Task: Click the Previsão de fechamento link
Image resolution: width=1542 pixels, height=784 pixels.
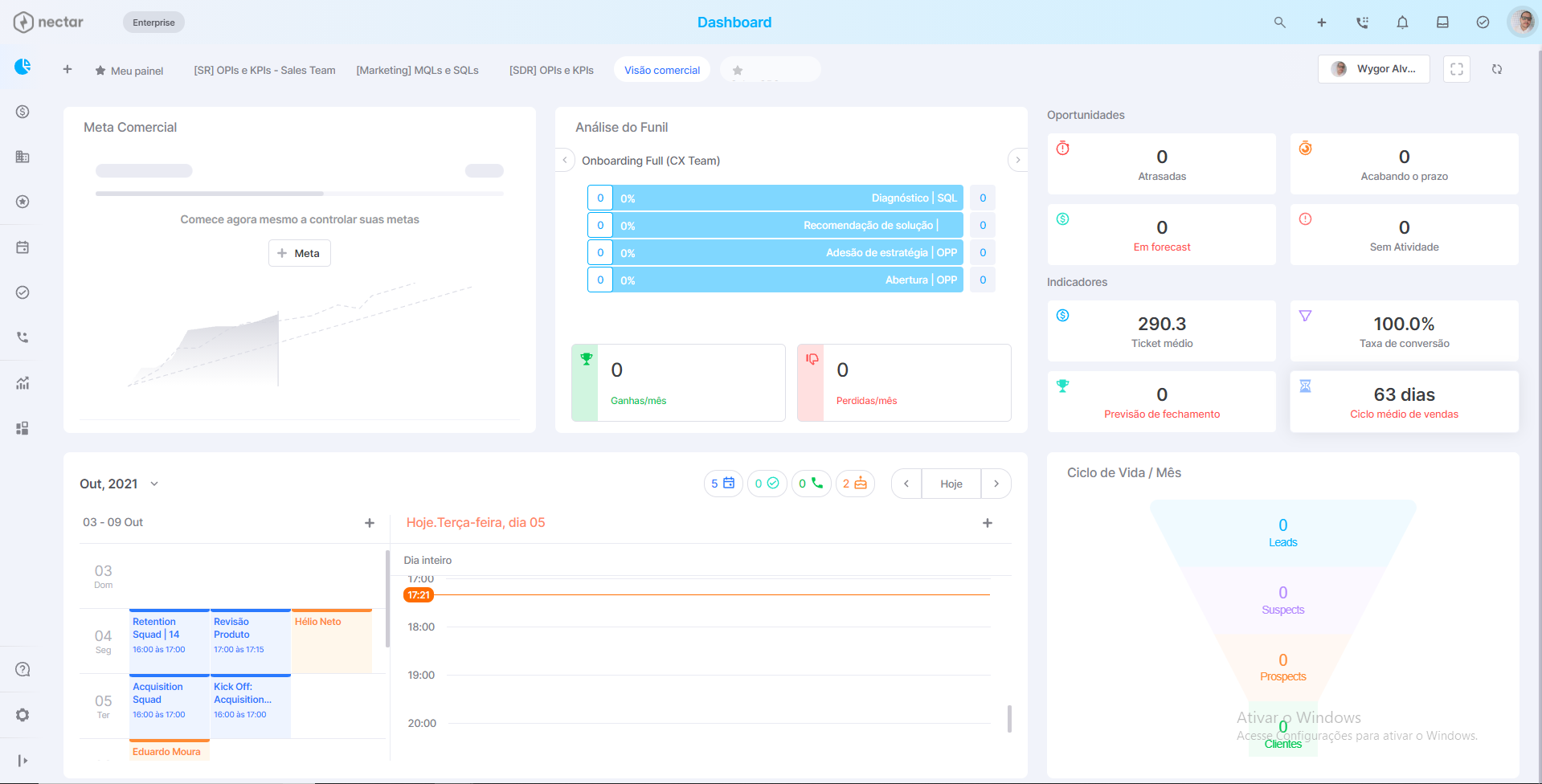Action: tap(1162, 414)
